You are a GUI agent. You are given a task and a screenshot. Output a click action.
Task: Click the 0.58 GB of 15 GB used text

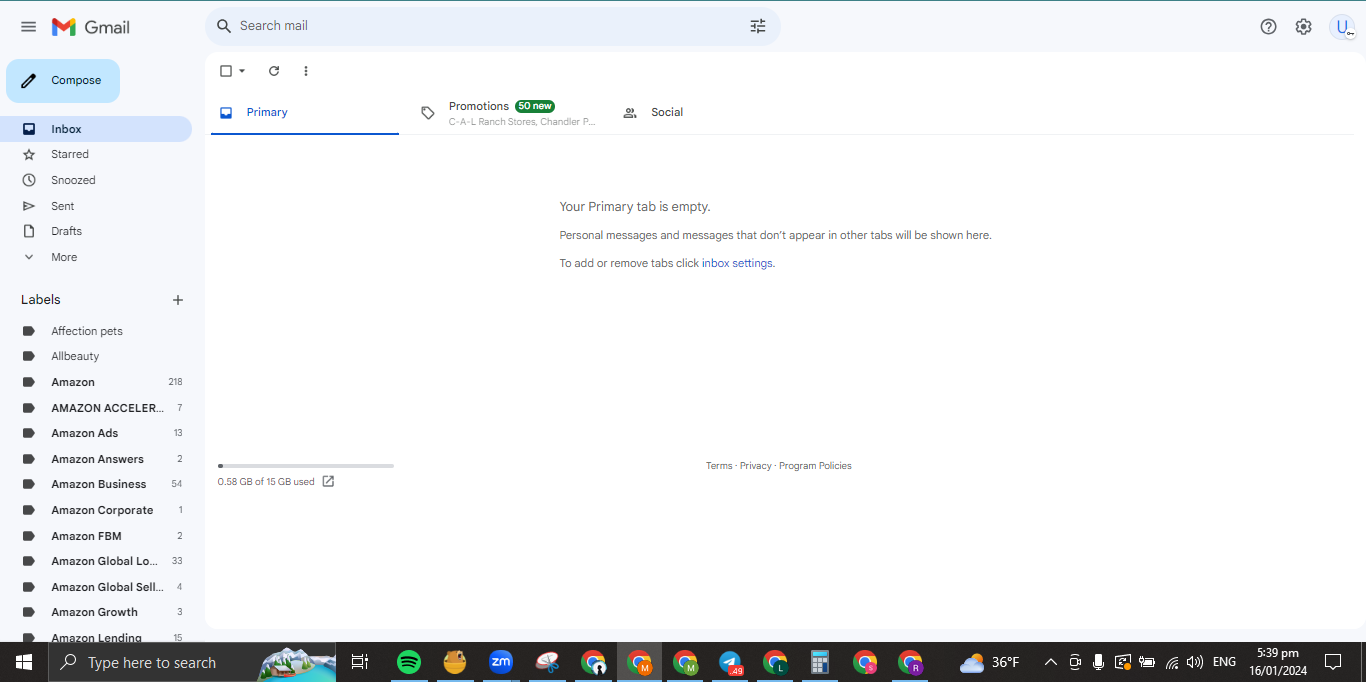pos(266,482)
